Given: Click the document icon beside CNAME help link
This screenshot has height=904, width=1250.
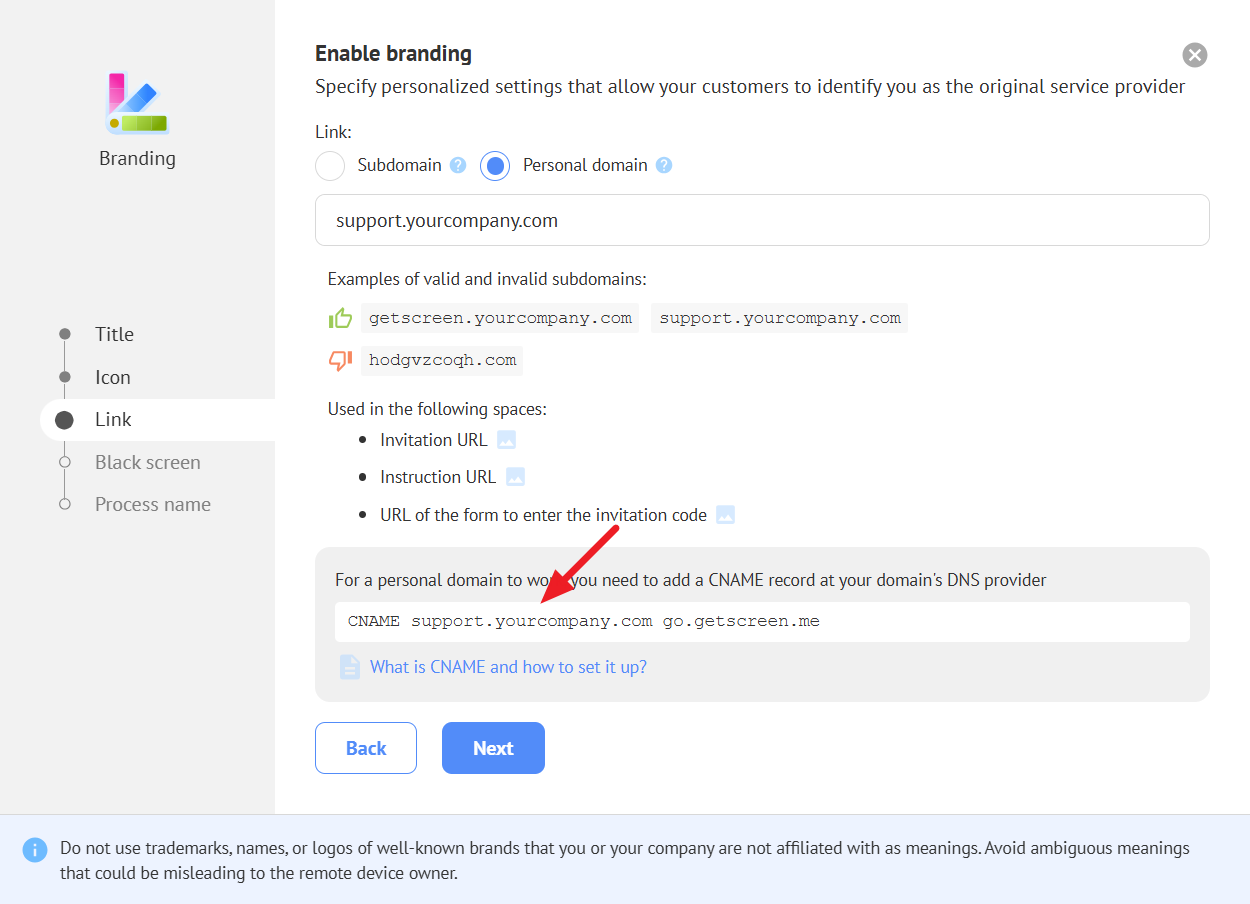Looking at the screenshot, I should (x=349, y=667).
